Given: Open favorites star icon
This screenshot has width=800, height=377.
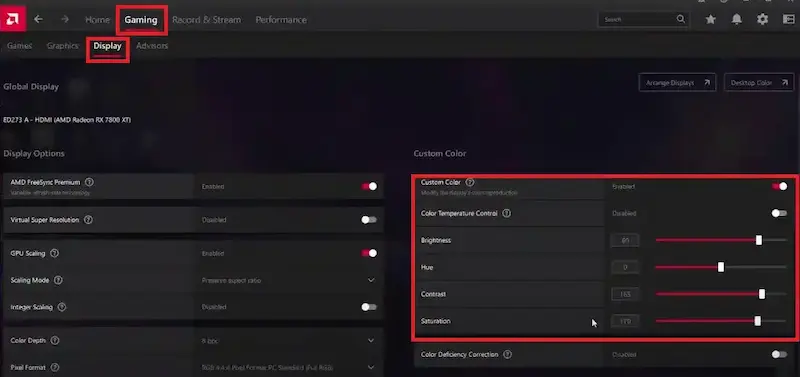Looking at the screenshot, I should tap(711, 19).
